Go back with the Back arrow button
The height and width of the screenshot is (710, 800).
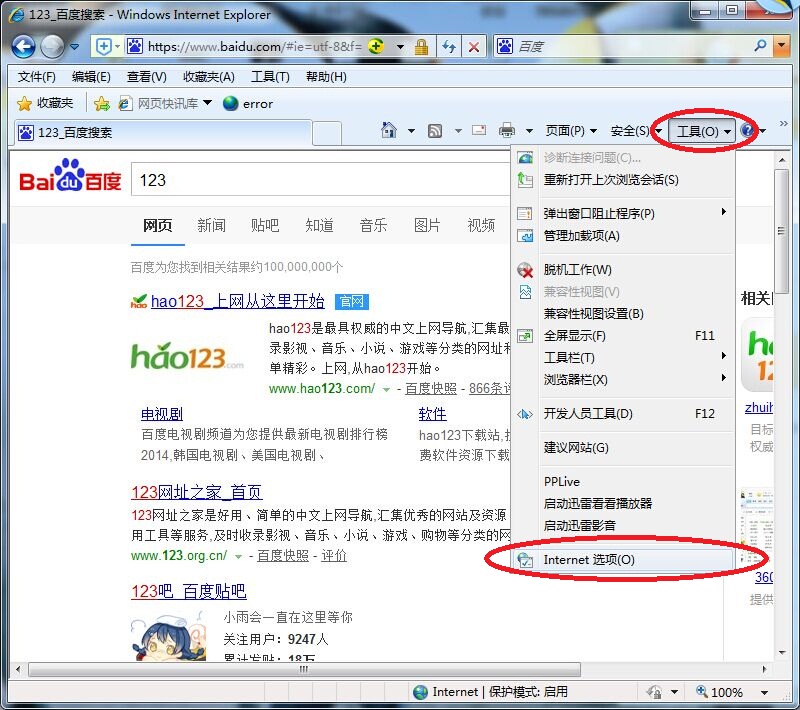pyautogui.click(x=23, y=47)
